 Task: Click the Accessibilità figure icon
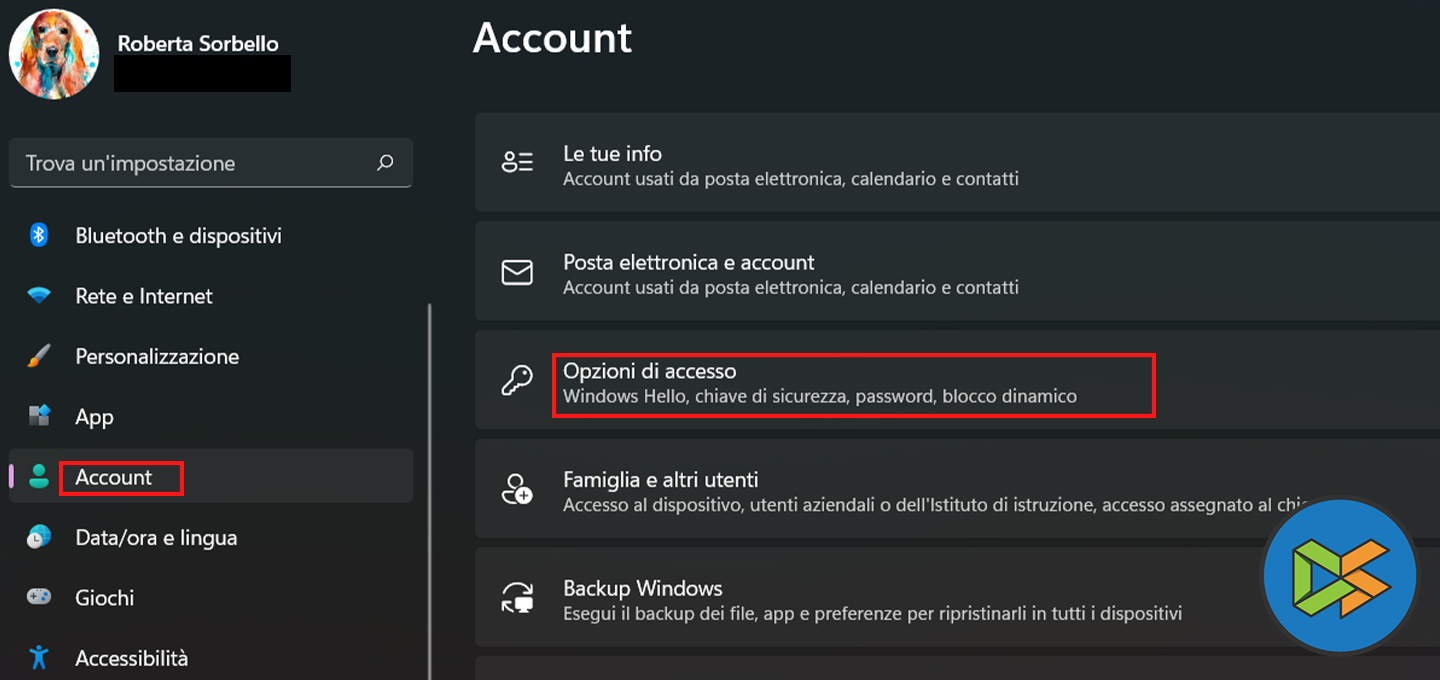pyautogui.click(x=39, y=657)
